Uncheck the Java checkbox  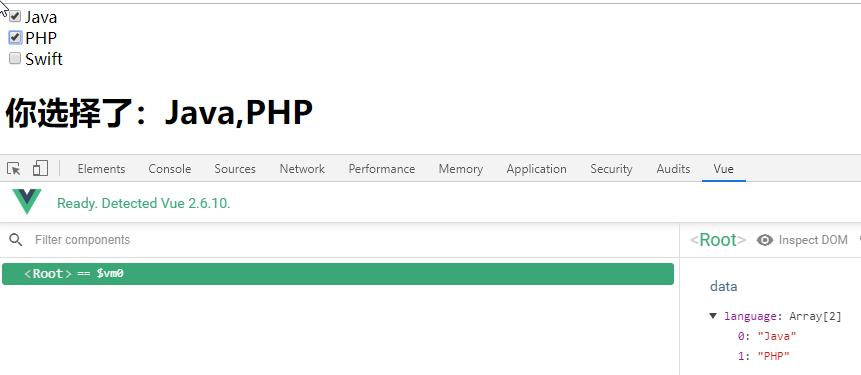[15, 17]
